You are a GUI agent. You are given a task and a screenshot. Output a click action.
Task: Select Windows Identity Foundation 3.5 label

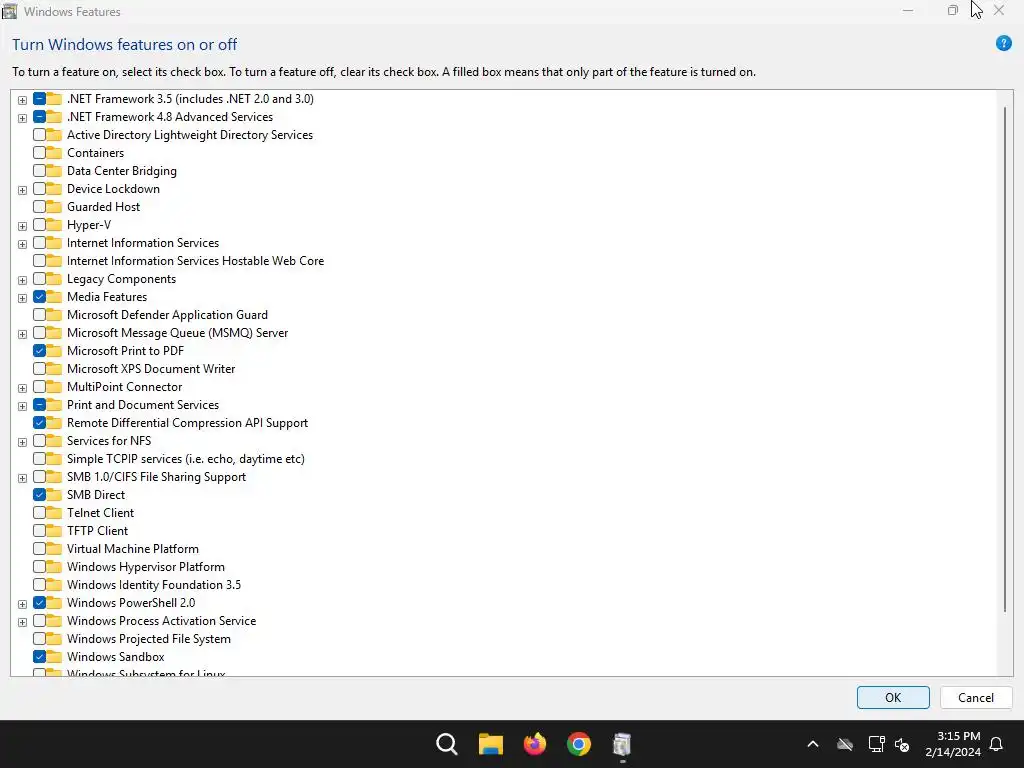point(153,584)
